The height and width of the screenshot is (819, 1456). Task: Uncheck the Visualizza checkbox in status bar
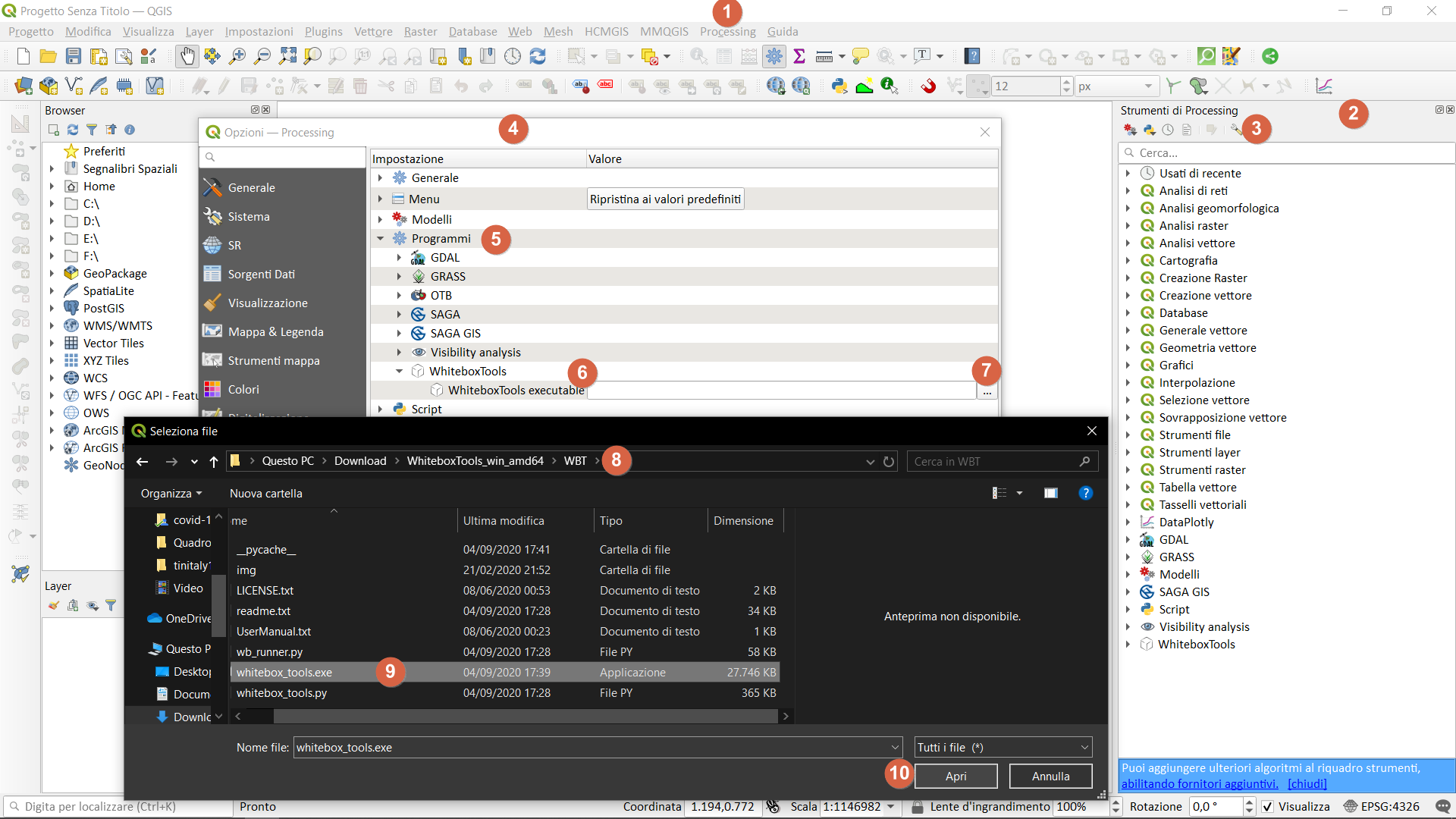pyautogui.click(x=1269, y=807)
